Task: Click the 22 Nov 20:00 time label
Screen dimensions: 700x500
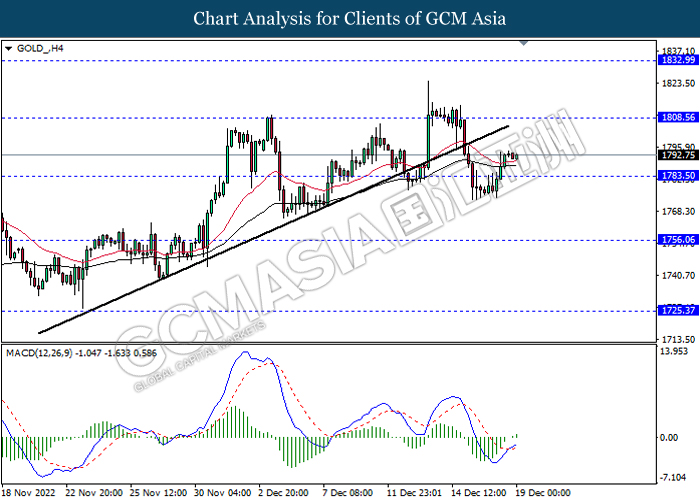Action: [94, 493]
